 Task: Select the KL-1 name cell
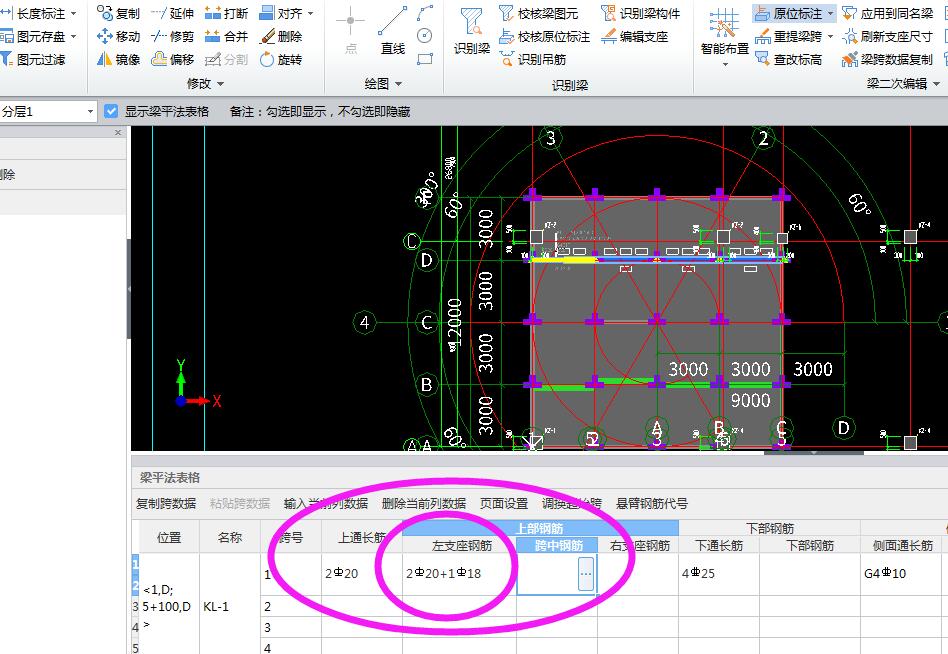click(230, 606)
